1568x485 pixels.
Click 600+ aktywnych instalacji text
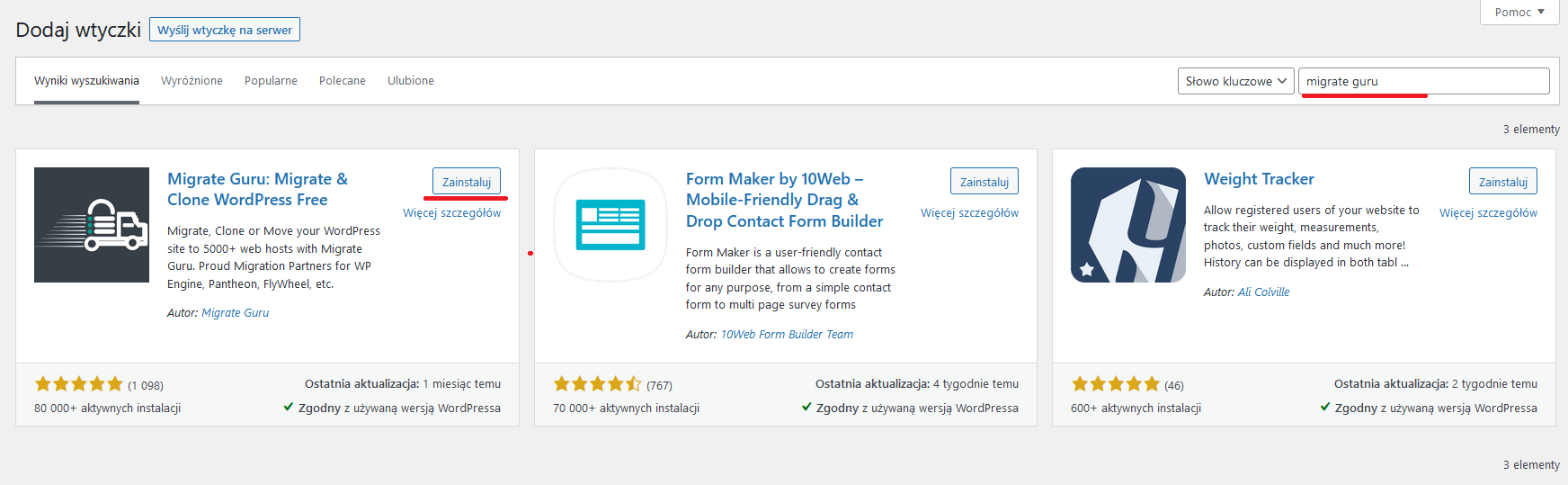1136,409
